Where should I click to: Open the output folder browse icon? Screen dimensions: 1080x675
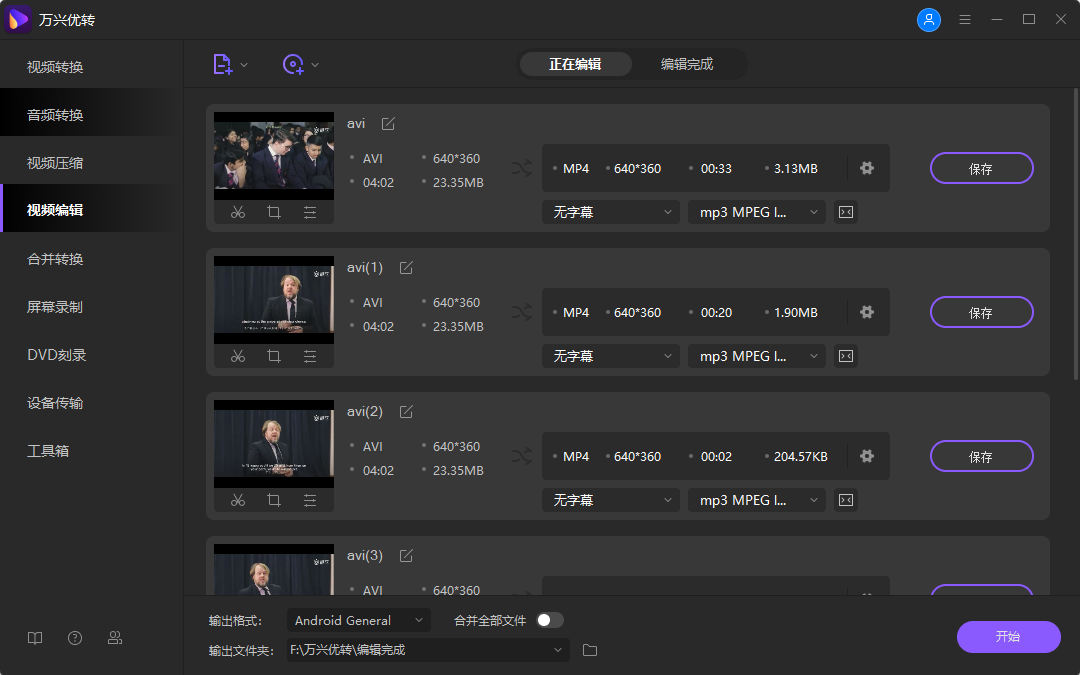coord(590,650)
